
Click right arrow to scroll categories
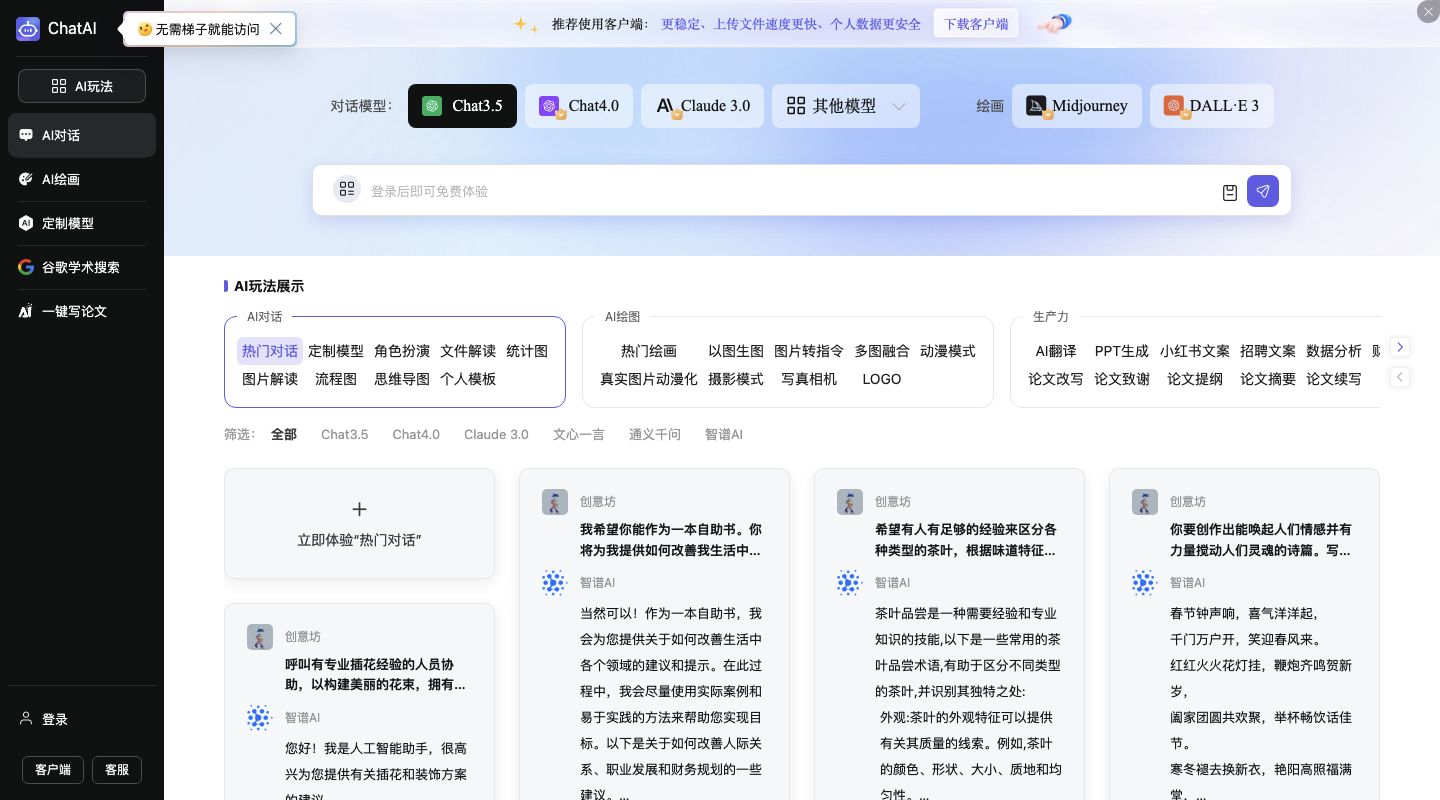pos(1400,347)
